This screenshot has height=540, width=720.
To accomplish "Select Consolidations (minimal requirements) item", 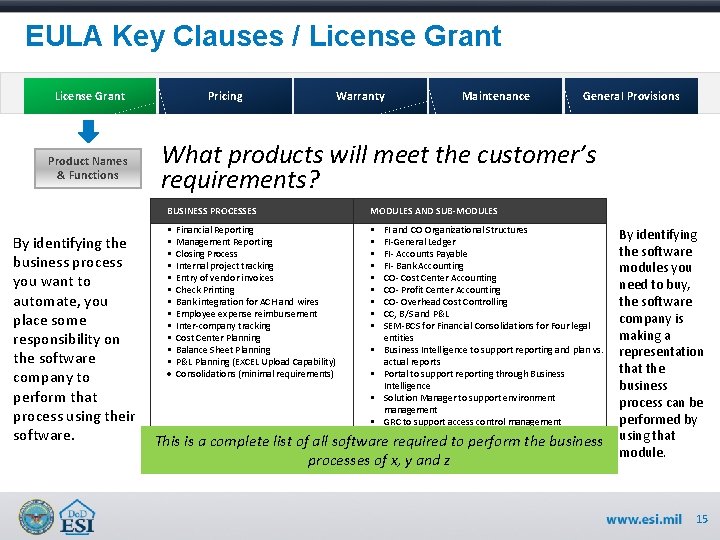I will [254, 374].
